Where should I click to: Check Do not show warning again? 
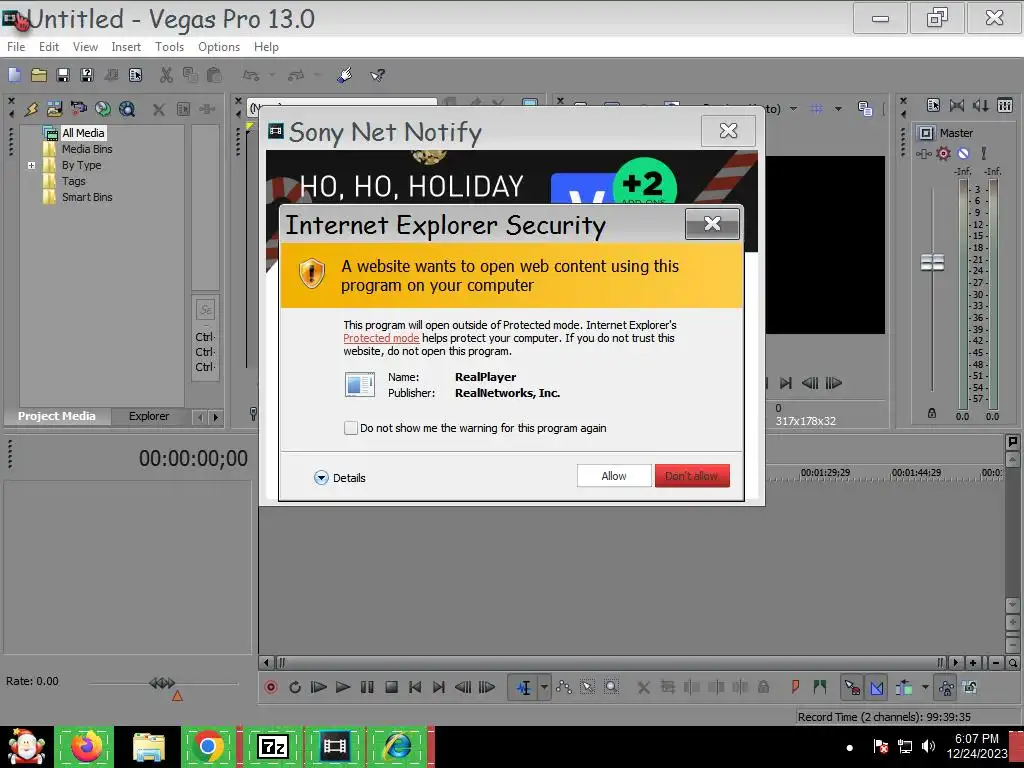(351, 428)
